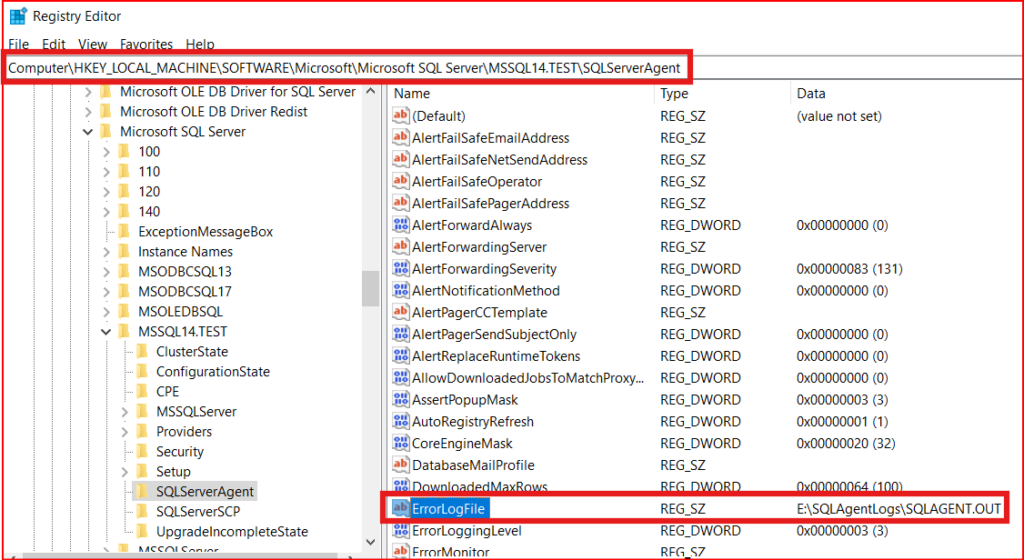Click the 0x00000020 (32) data value
Image resolution: width=1024 pixels, height=560 pixels.
[846, 443]
